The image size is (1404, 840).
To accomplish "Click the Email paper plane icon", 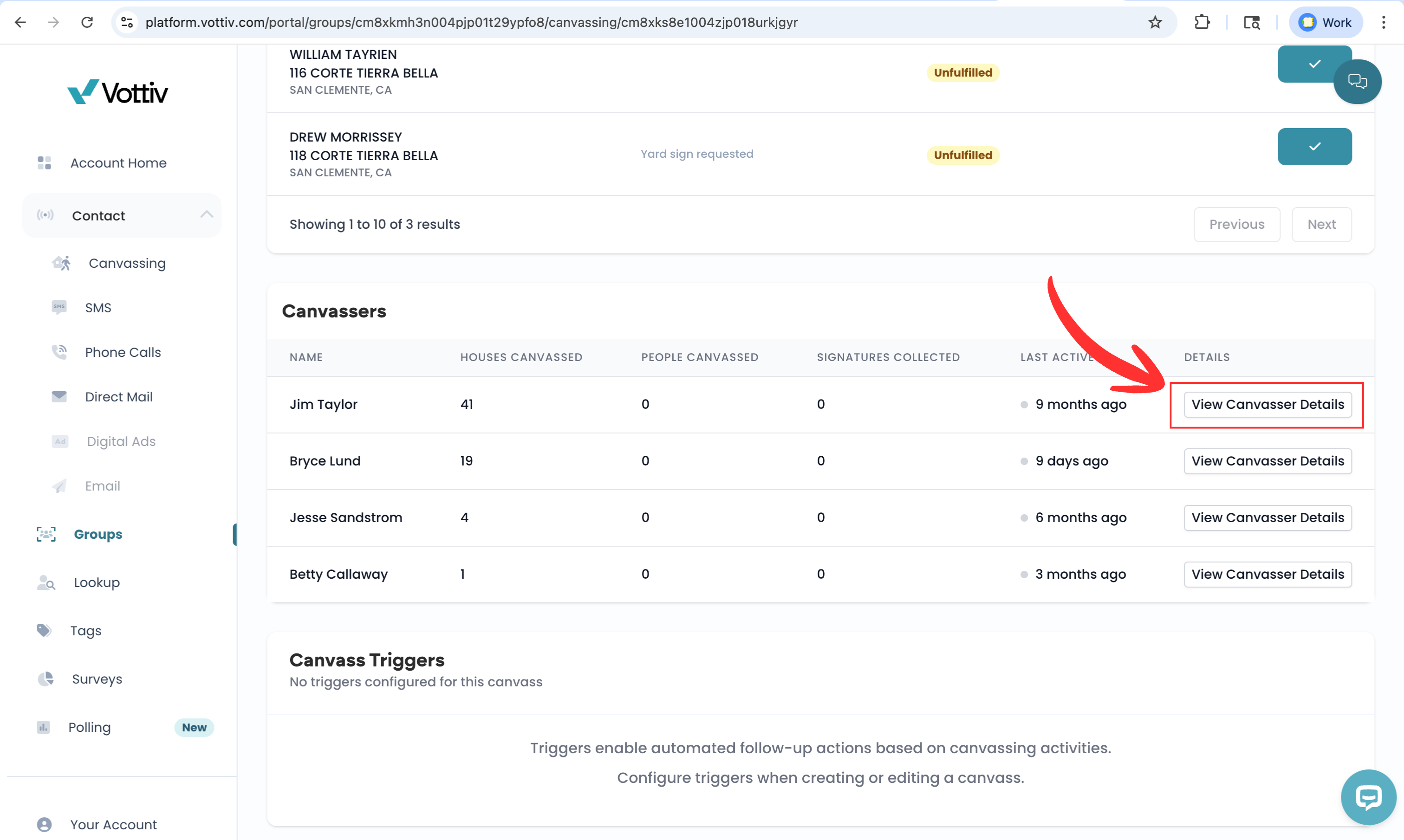I will pyautogui.click(x=59, y=486).
